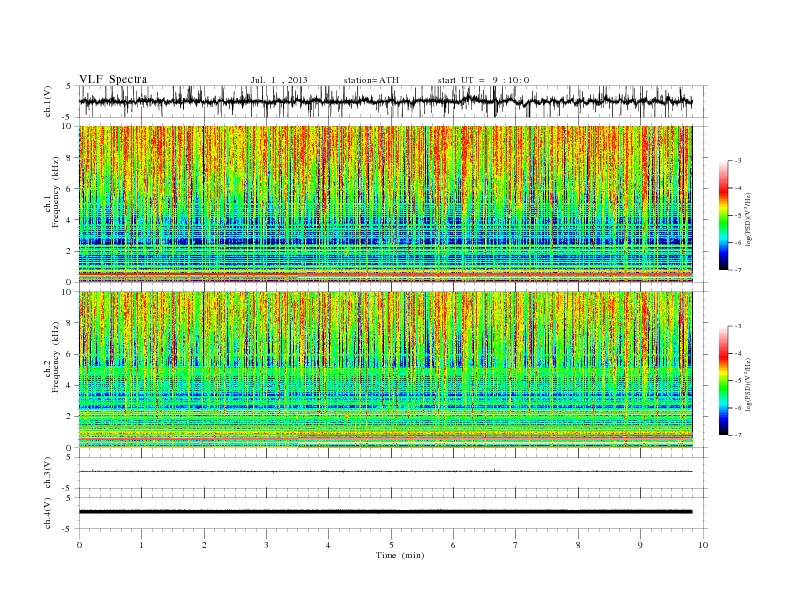Click the 7 minute tick label on time axis

(x=516, y=545)
